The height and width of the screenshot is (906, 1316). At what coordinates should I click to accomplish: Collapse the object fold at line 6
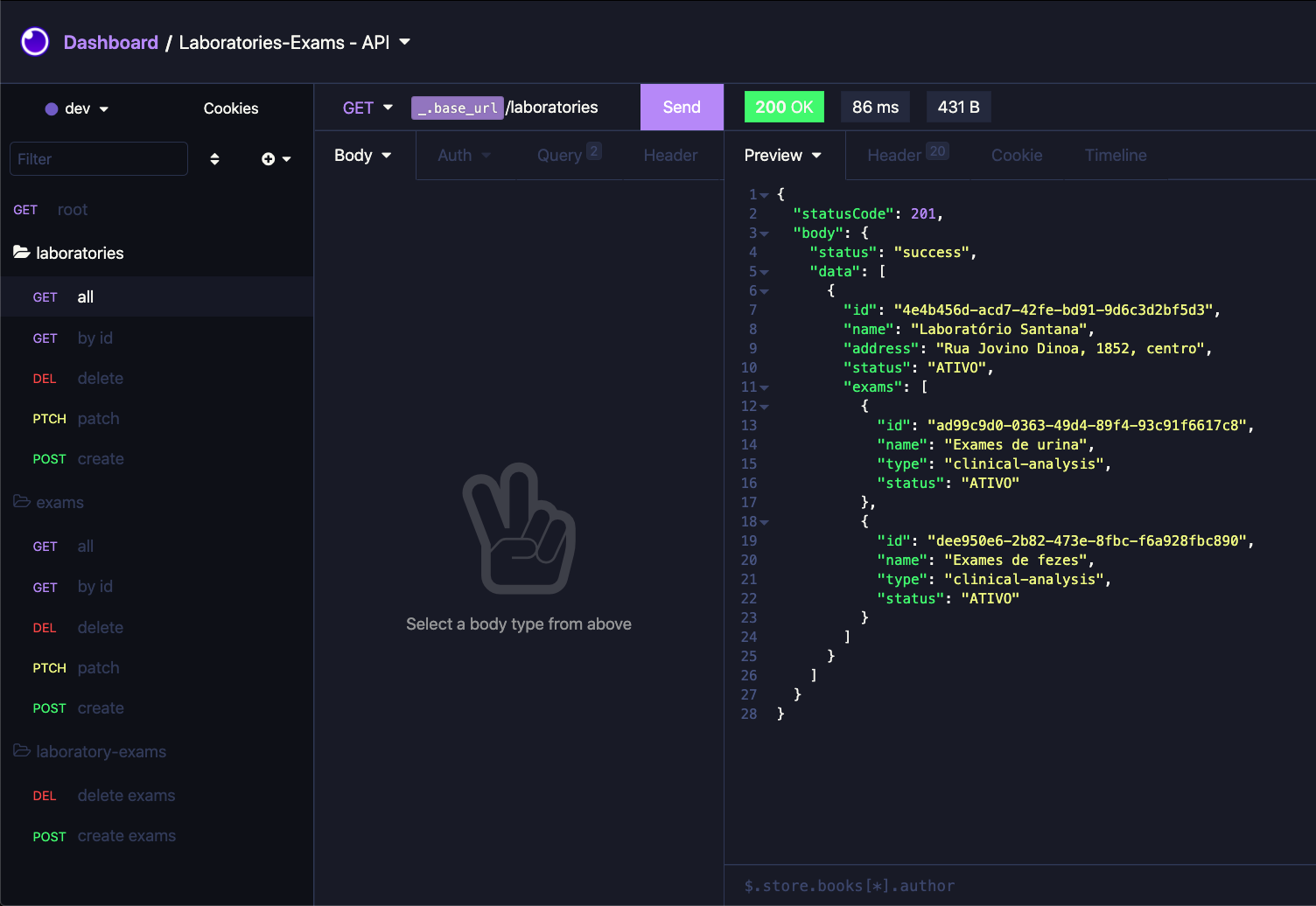pyautogui.click(x=765, y=291)
